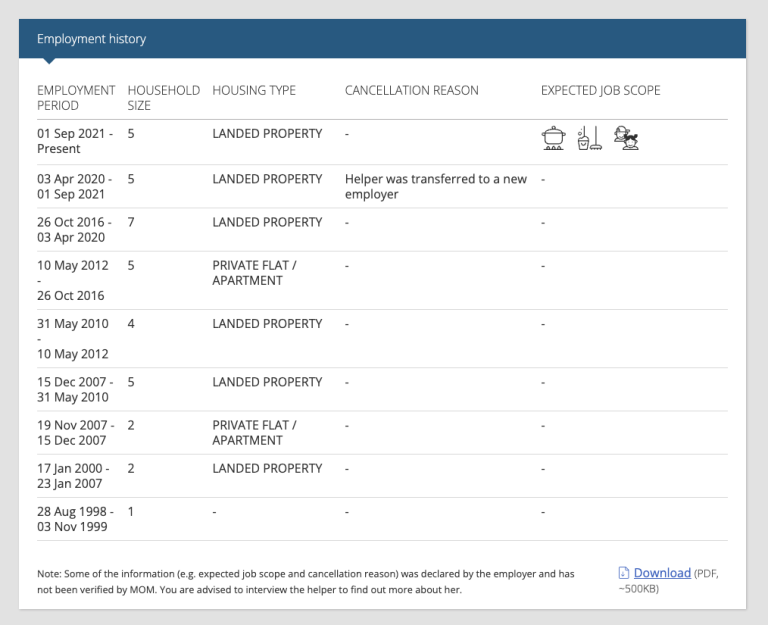Click Landed Property in 01 Sep 2021 row
This screenshot has width=768, height=625.
[267, 134]
